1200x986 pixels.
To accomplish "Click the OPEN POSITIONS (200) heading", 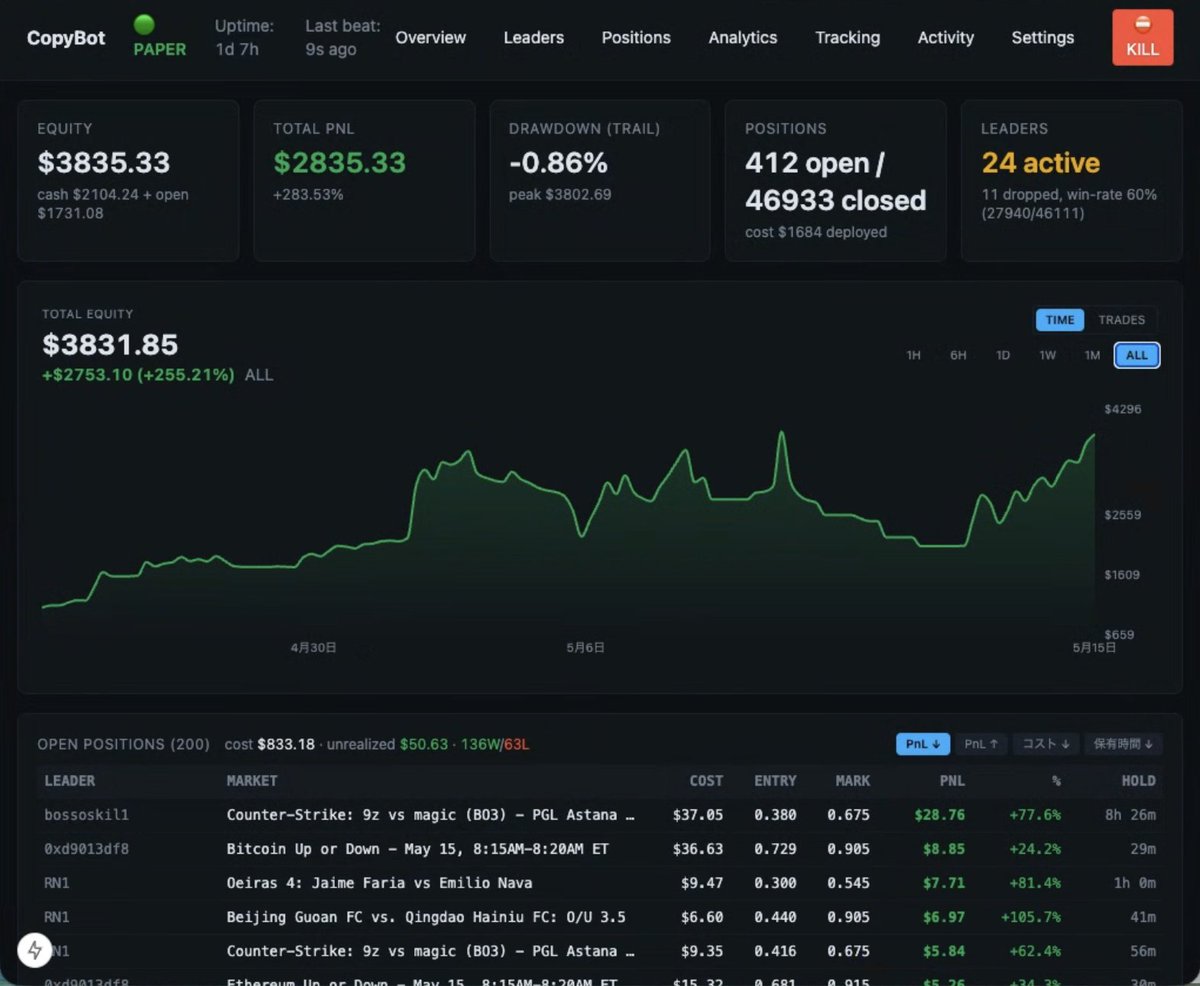I will click(124, 745).
